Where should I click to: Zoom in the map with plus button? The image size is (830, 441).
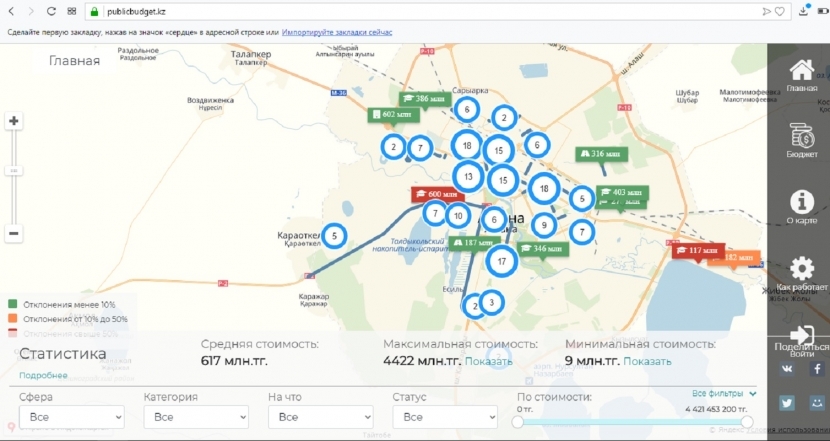point(14,121)
